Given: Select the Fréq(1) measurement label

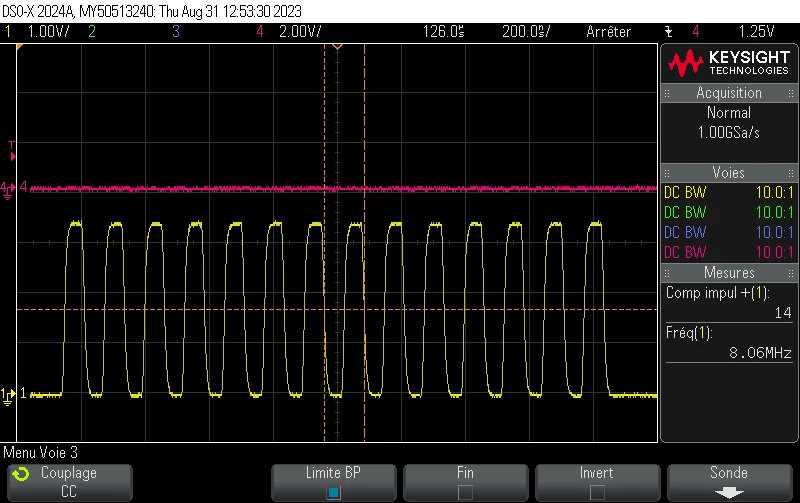Looking at the screenshot, I should [689, 333].
